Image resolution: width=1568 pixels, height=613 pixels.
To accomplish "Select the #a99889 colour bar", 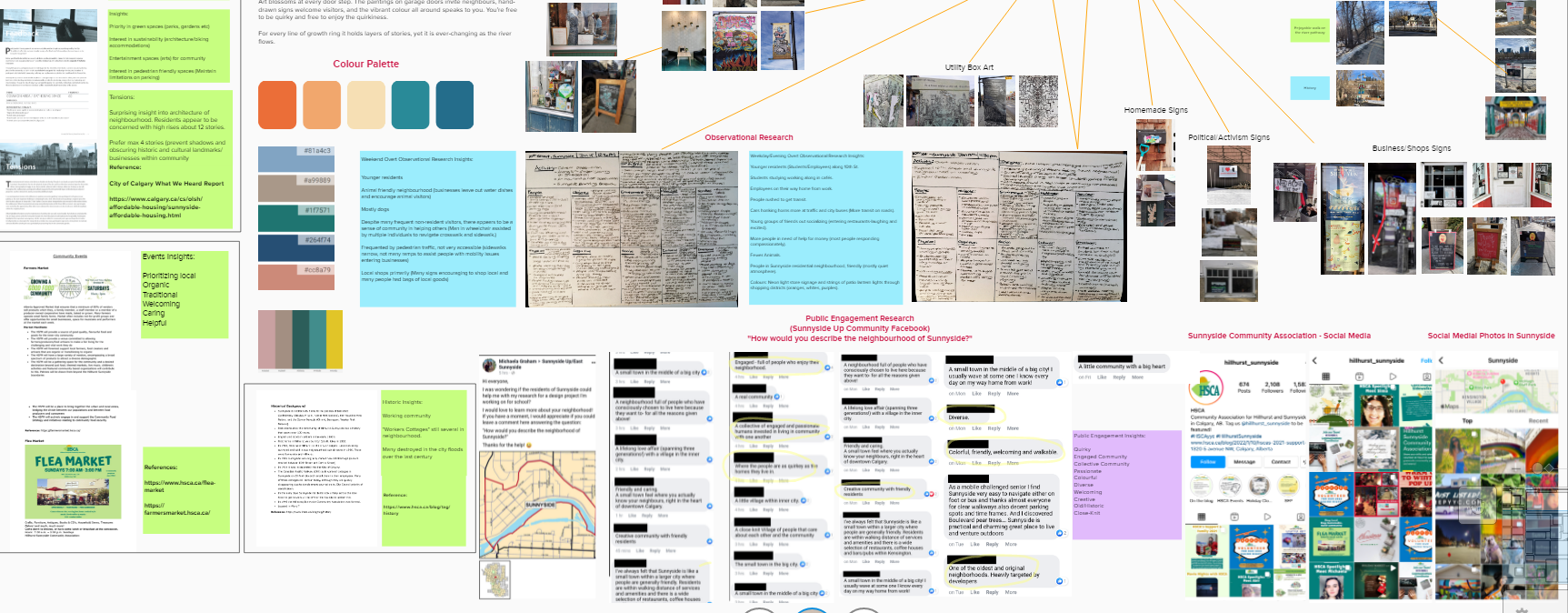I will (x=295, y=188).
